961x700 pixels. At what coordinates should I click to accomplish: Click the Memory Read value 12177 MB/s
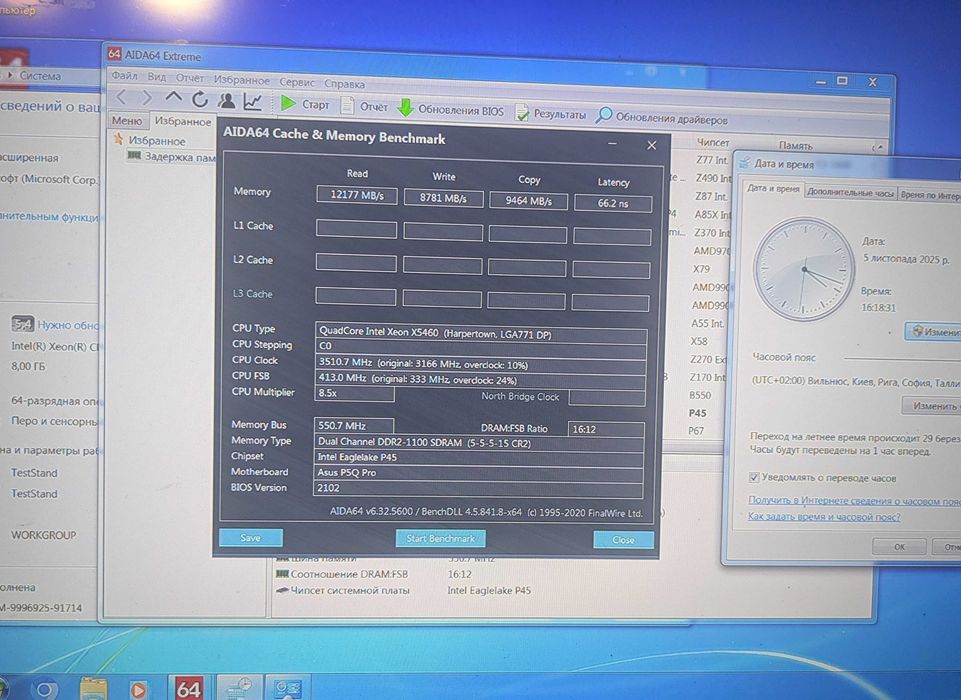pyautogui.click(x=357, y=195)
